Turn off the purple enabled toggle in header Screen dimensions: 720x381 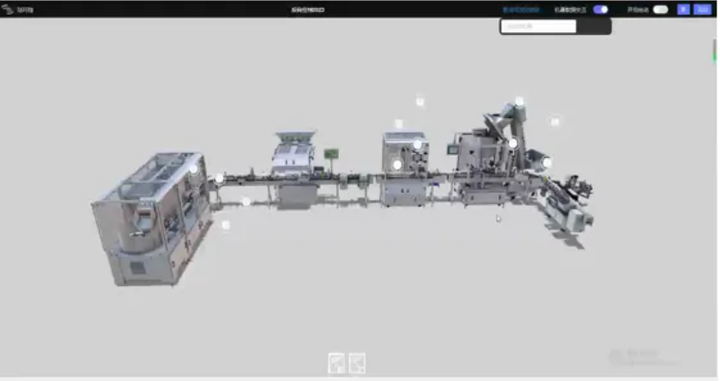(601, 10)
